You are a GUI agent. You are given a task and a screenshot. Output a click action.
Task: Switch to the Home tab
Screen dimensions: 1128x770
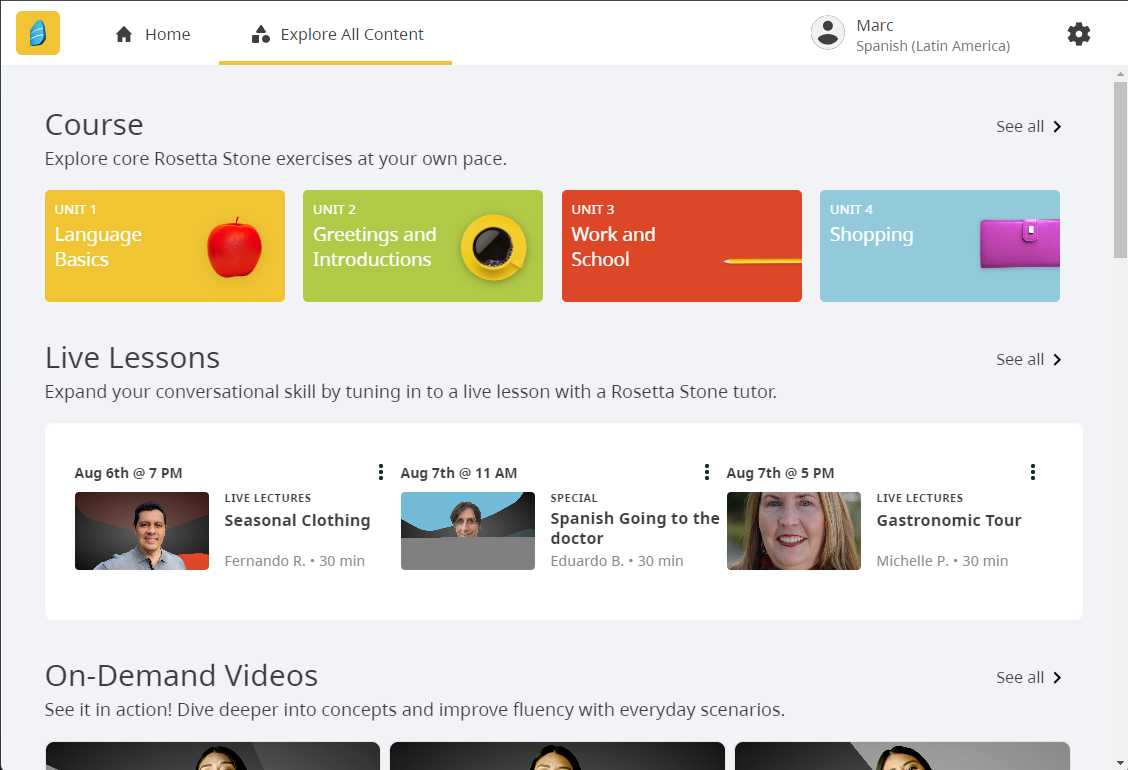click(153, 34)
